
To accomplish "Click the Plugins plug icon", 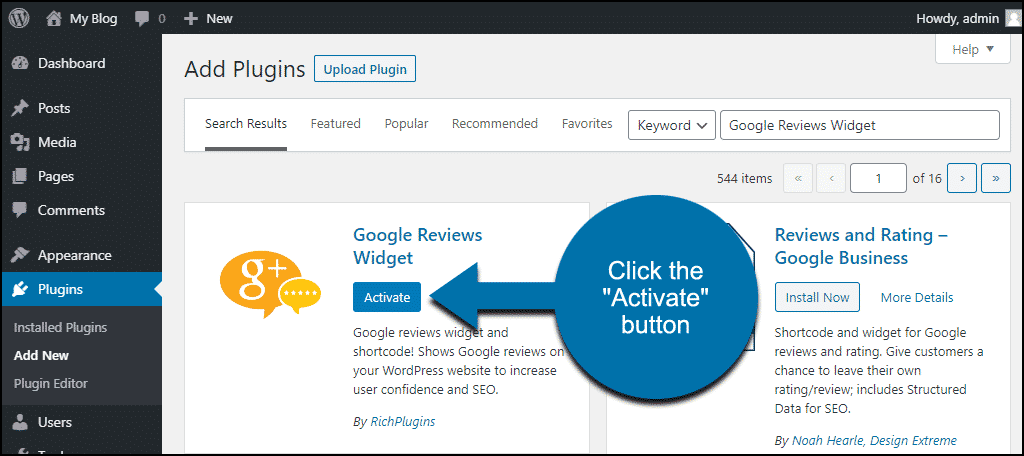I will coord(20,289).
